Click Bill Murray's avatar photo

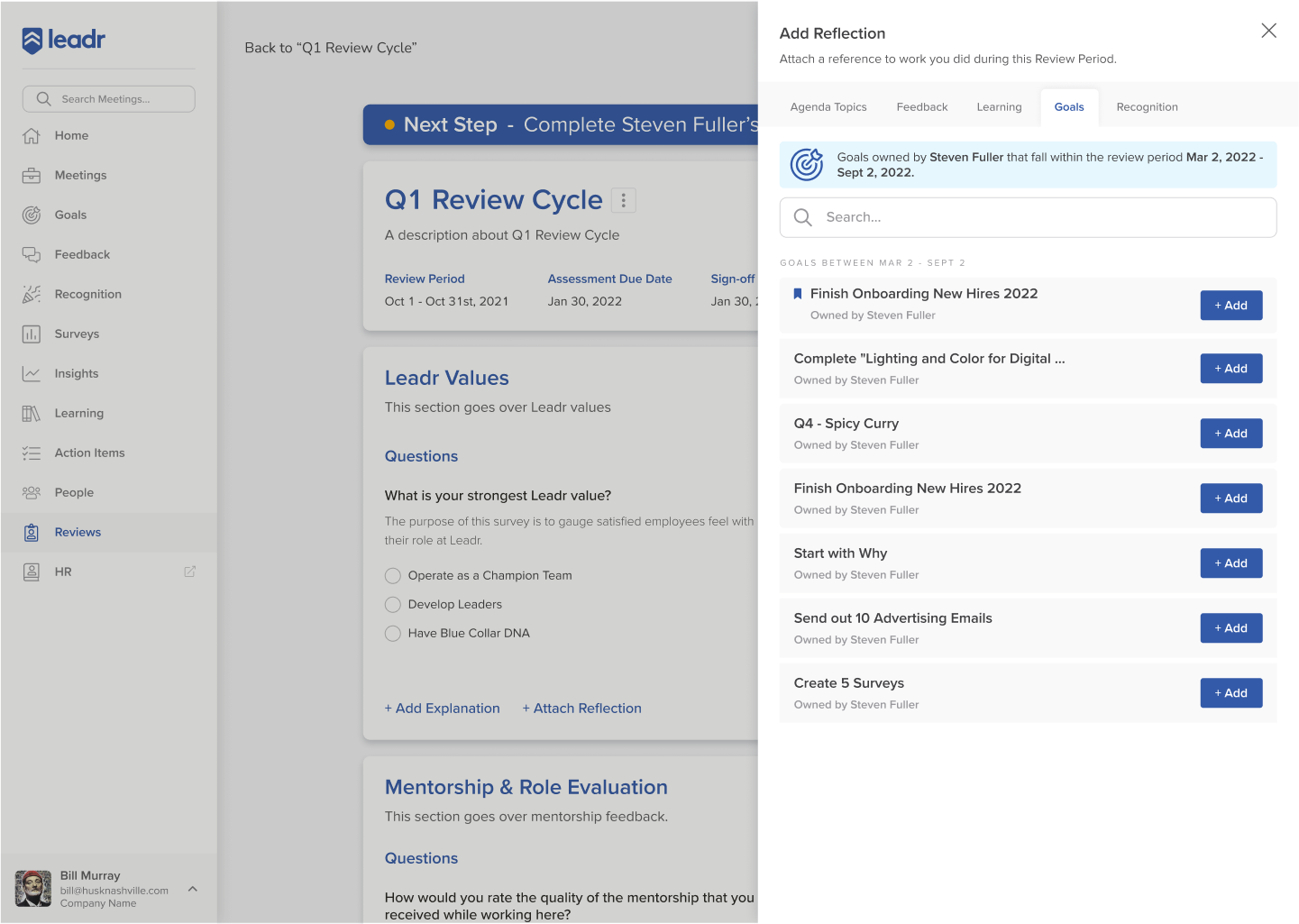point(33,889)
